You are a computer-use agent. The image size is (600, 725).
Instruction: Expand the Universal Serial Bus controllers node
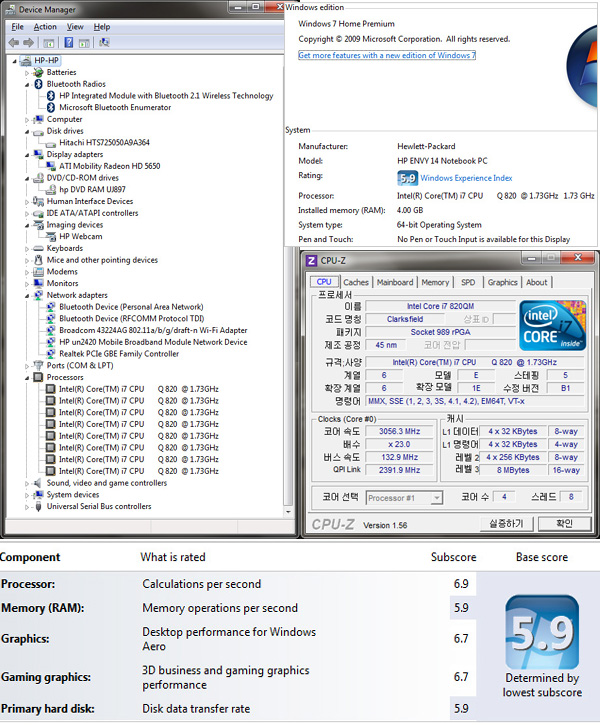pyautogui.click(x=27, y=507)
